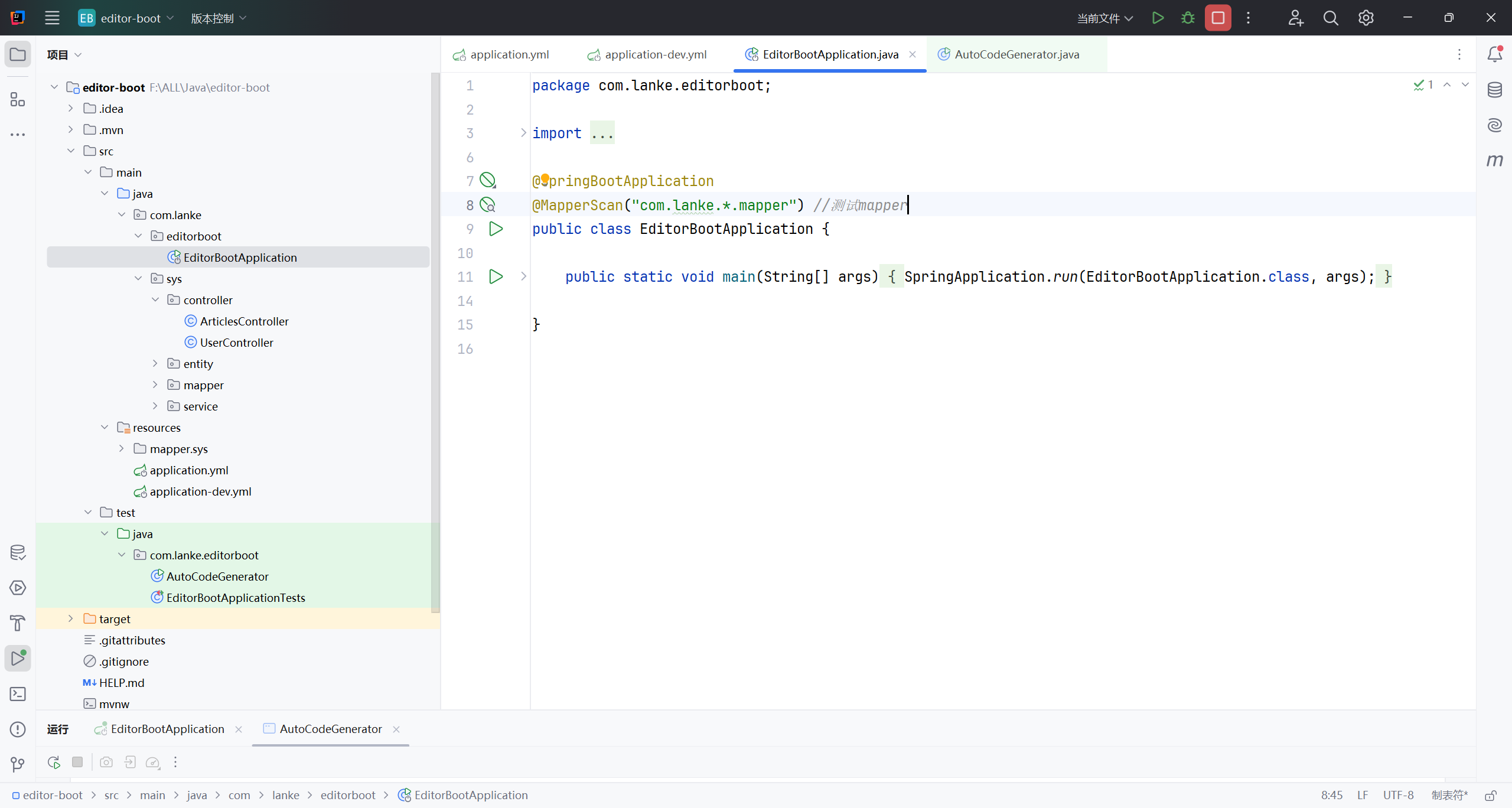1512x808 pixels.
Task: Expand the .mvn folder
Action: [x=70, y=129]
